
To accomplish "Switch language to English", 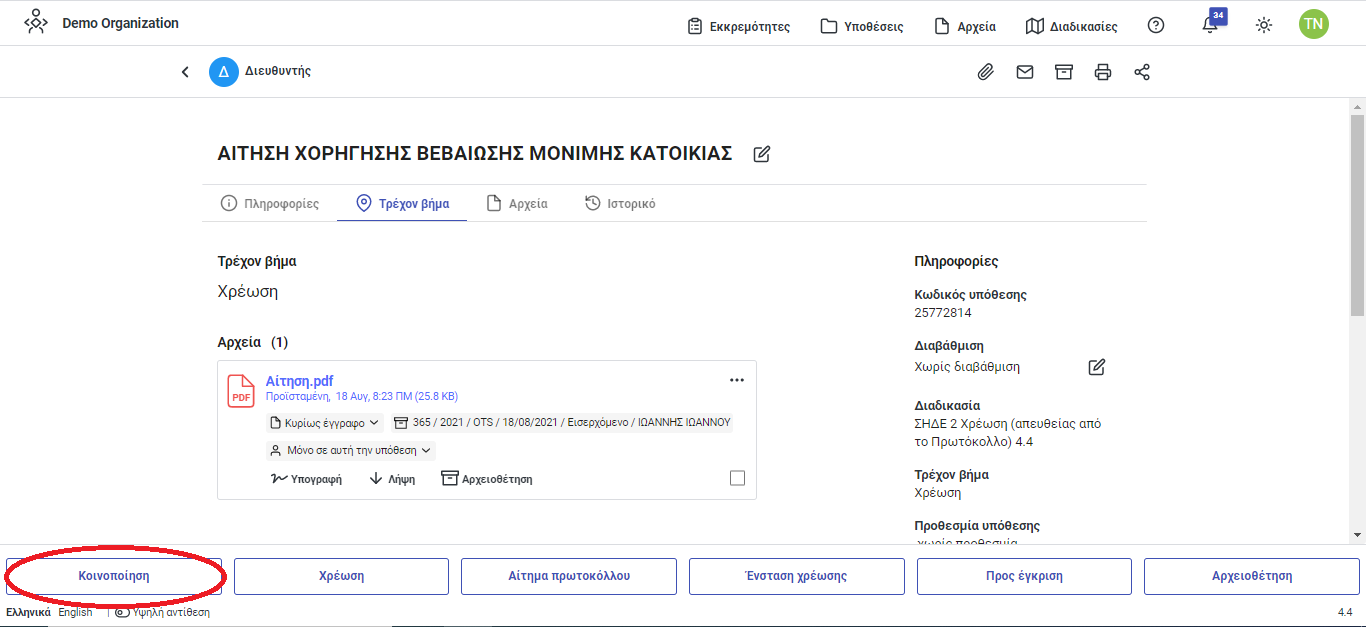I will 75,612.
